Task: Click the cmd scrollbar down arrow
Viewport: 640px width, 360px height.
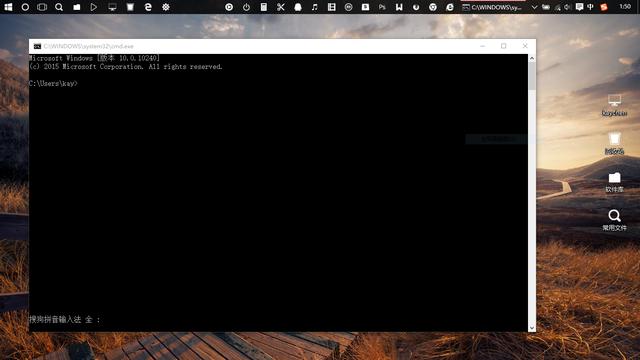Action: tap(532, 328)
